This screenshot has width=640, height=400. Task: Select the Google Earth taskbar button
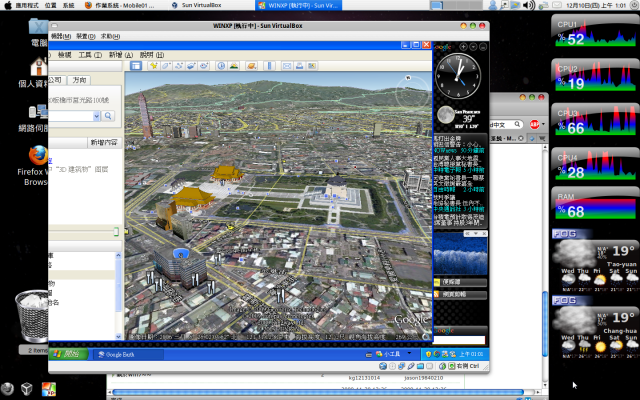(128, 354)
